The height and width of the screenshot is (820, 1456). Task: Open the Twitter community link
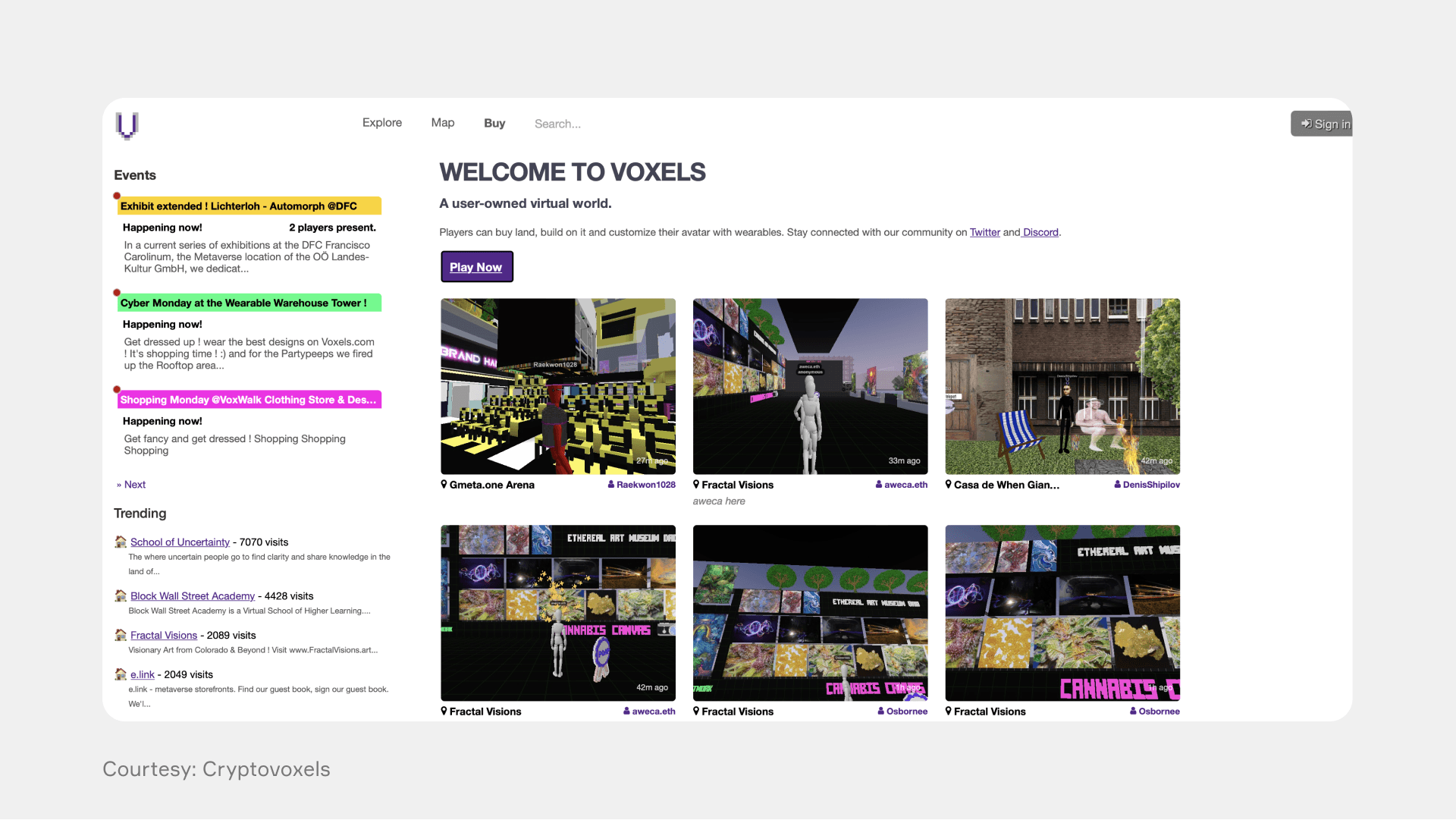pyautogui.click(x=984, y=233)
